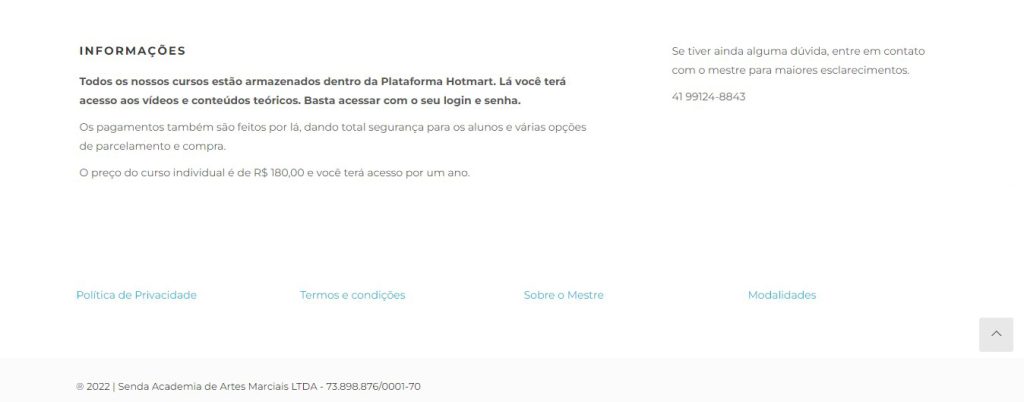
Task: Go to the Sobre o Mestre page
Action: 564,295
